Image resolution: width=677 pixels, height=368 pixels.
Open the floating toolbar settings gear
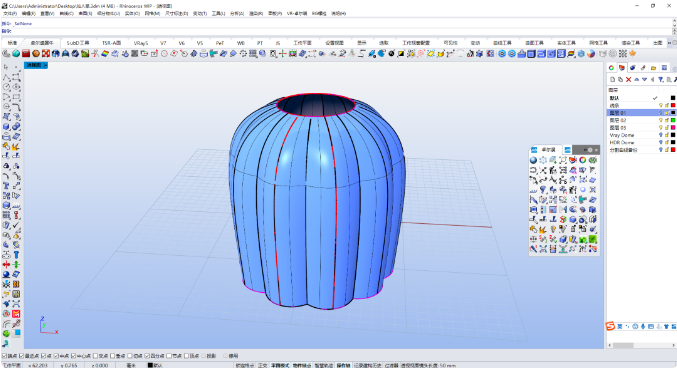[x=590, y=150]
